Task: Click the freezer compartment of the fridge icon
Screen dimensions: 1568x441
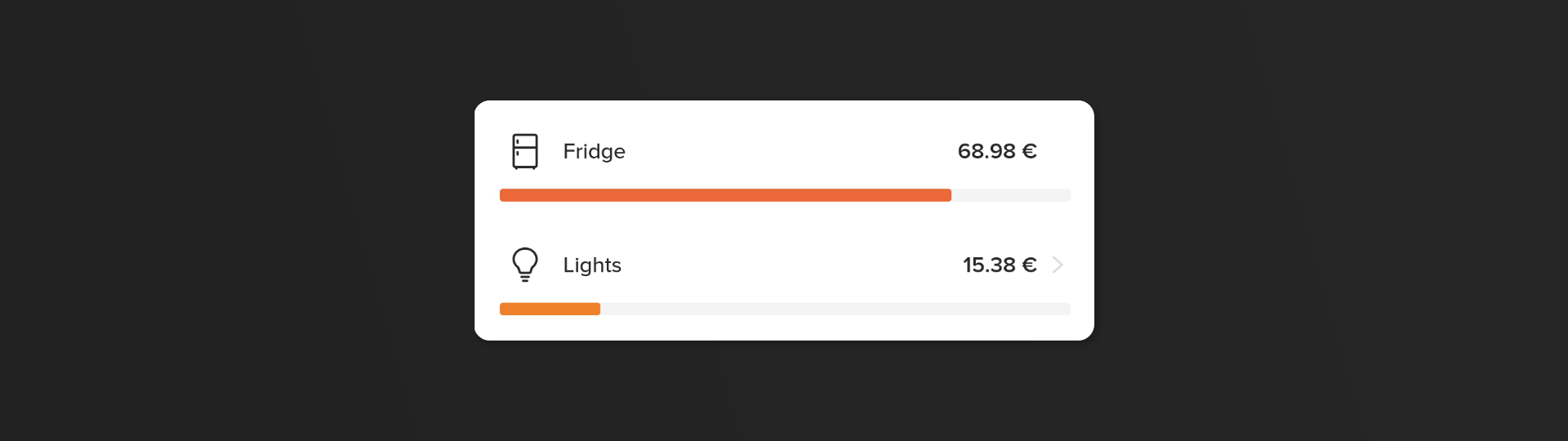Action: click(525, 141)
